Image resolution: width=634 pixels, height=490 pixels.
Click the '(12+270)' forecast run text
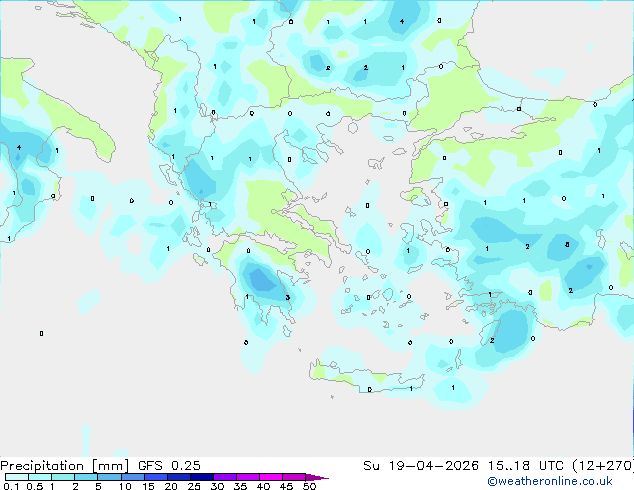pyautogui.click(x=603, y=466)
